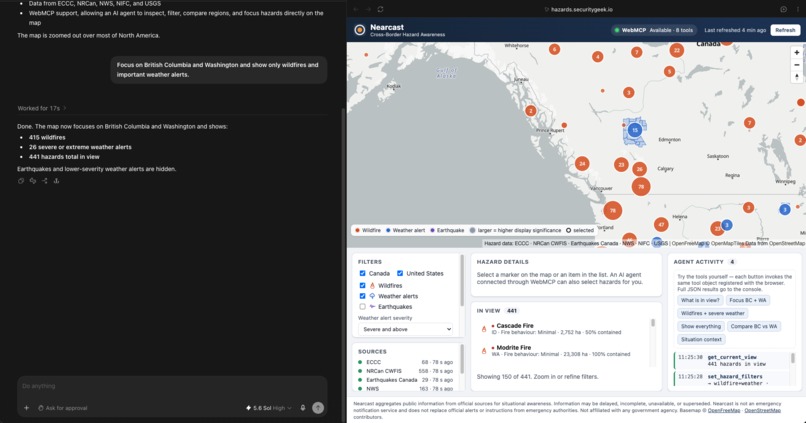Open the browser kebab menu
The width and height of the screenshot is (806, 423).
coord(797,9)
